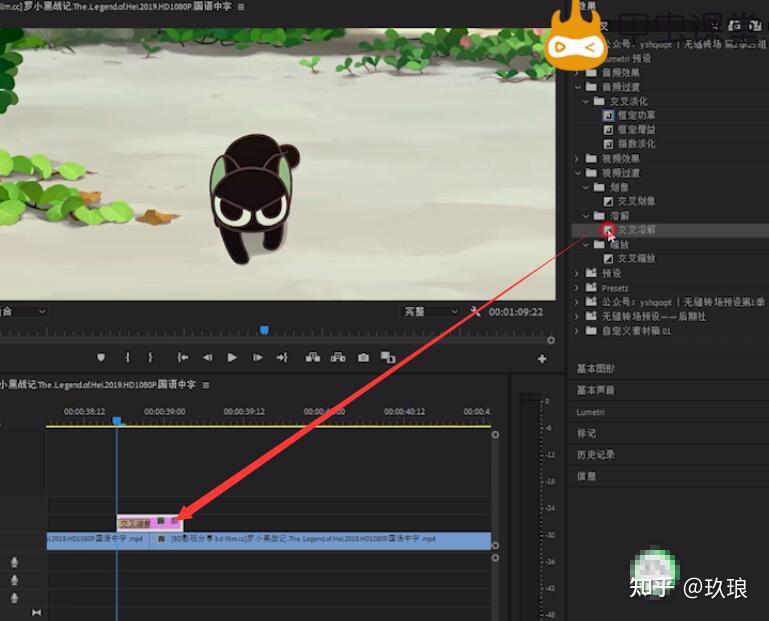Click the 00:01:09:22 duration timecode
This screenshot has height=621, width=769.
coord(515,312)
